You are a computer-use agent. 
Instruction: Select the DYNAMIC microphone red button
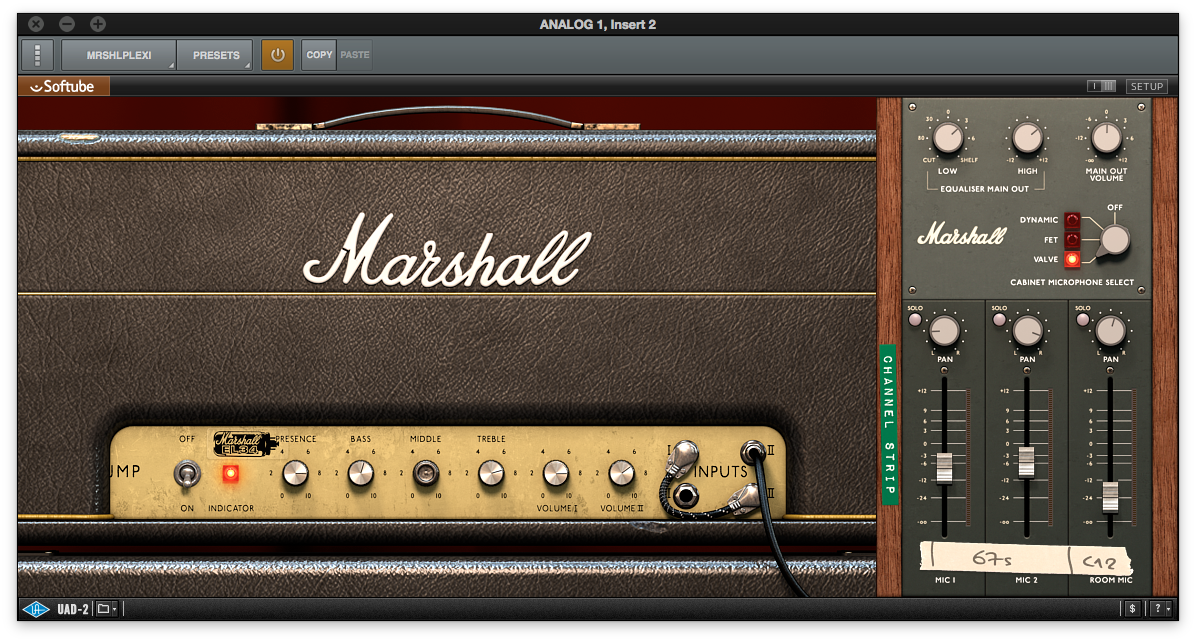[x=1072, y=220]
